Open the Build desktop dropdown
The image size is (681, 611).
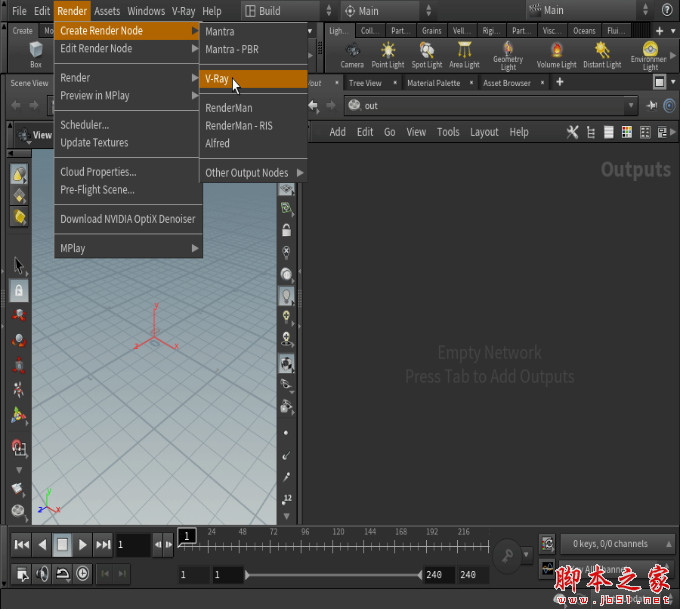tap(288, 11)
